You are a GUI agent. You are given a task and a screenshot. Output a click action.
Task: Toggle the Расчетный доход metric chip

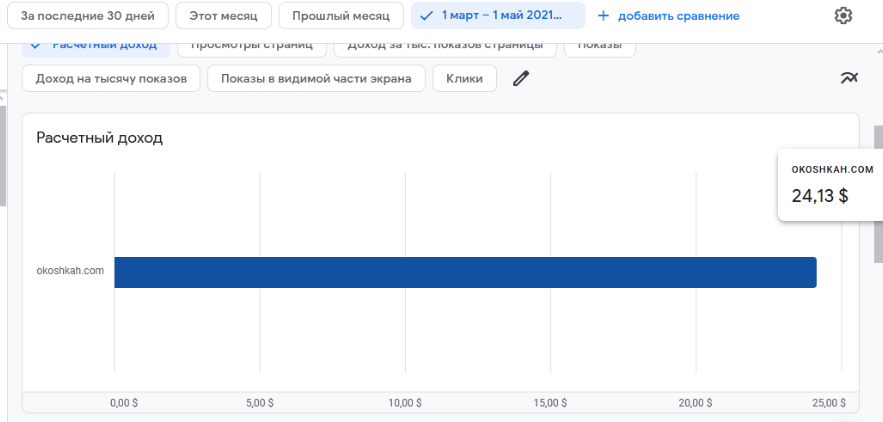pos(96,48)
